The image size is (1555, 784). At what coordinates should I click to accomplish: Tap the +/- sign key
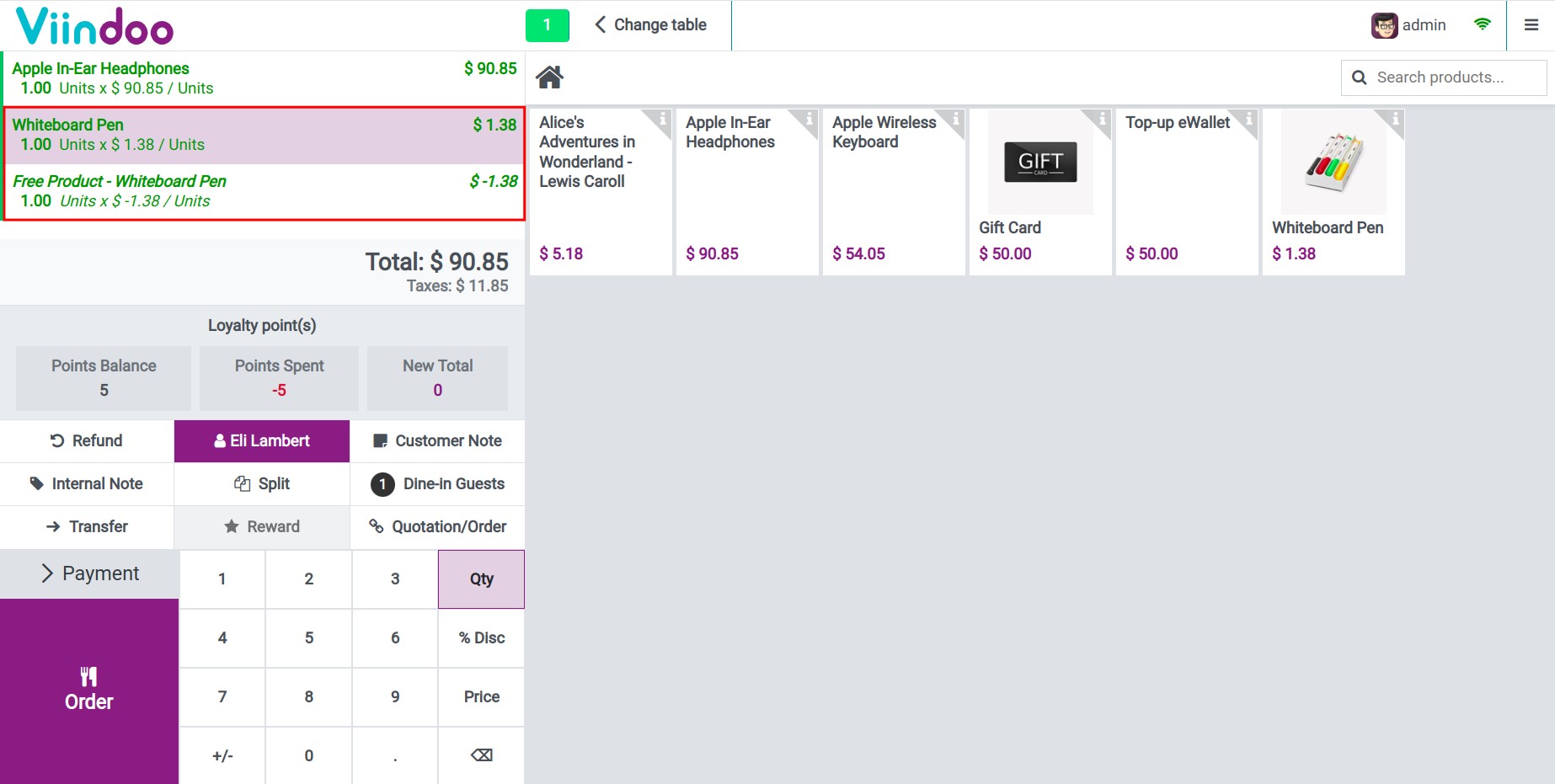coord(222,755)
